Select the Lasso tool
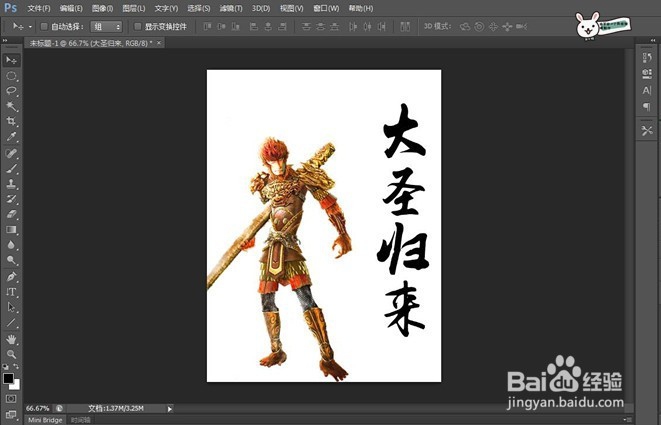The image size is (661, 425). pos(11,91)
